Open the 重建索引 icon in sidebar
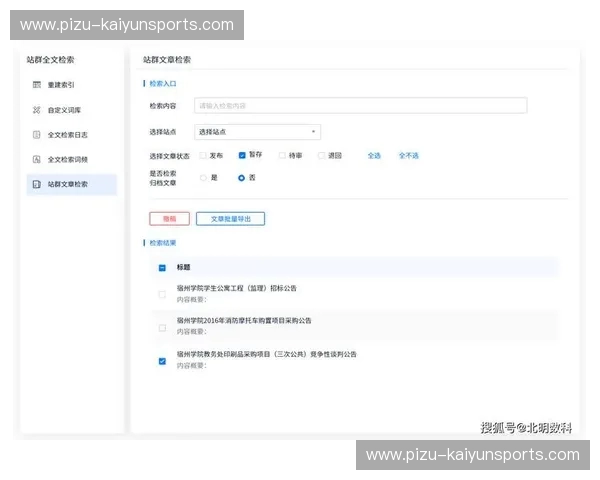 [x=37, y=85]
